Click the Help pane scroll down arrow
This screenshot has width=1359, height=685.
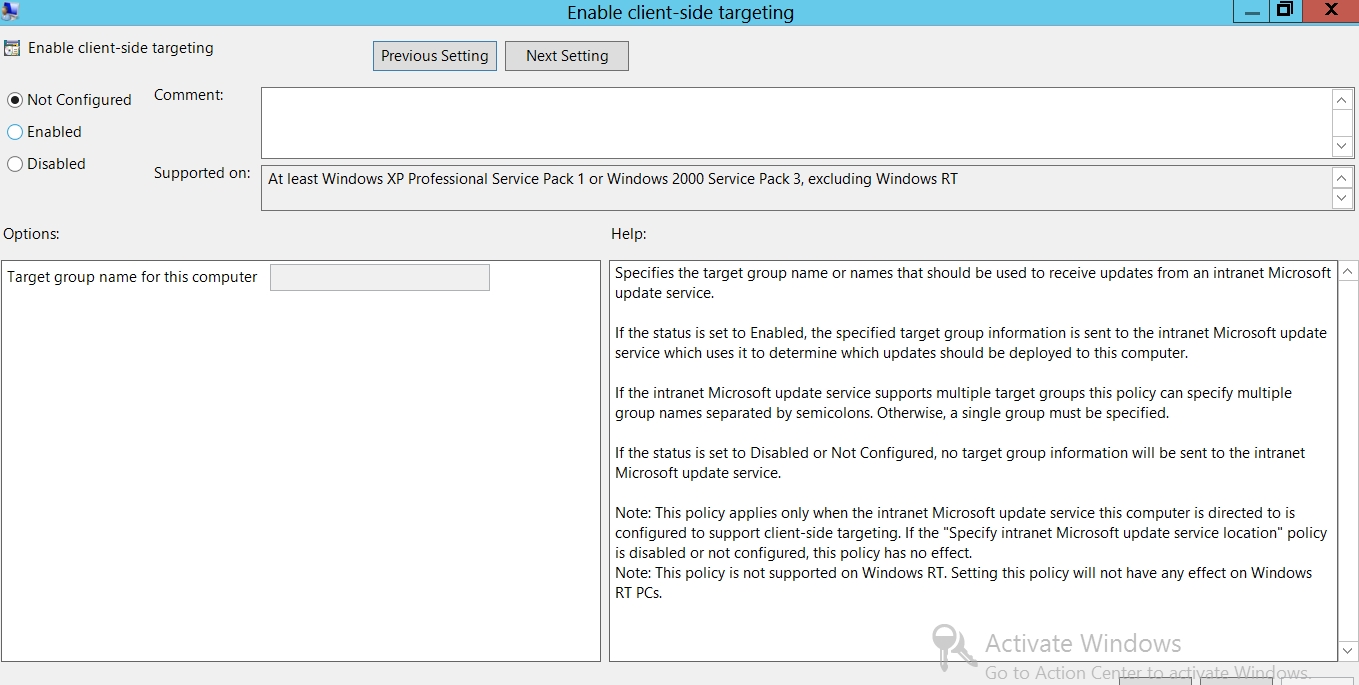pos(1348,651)
